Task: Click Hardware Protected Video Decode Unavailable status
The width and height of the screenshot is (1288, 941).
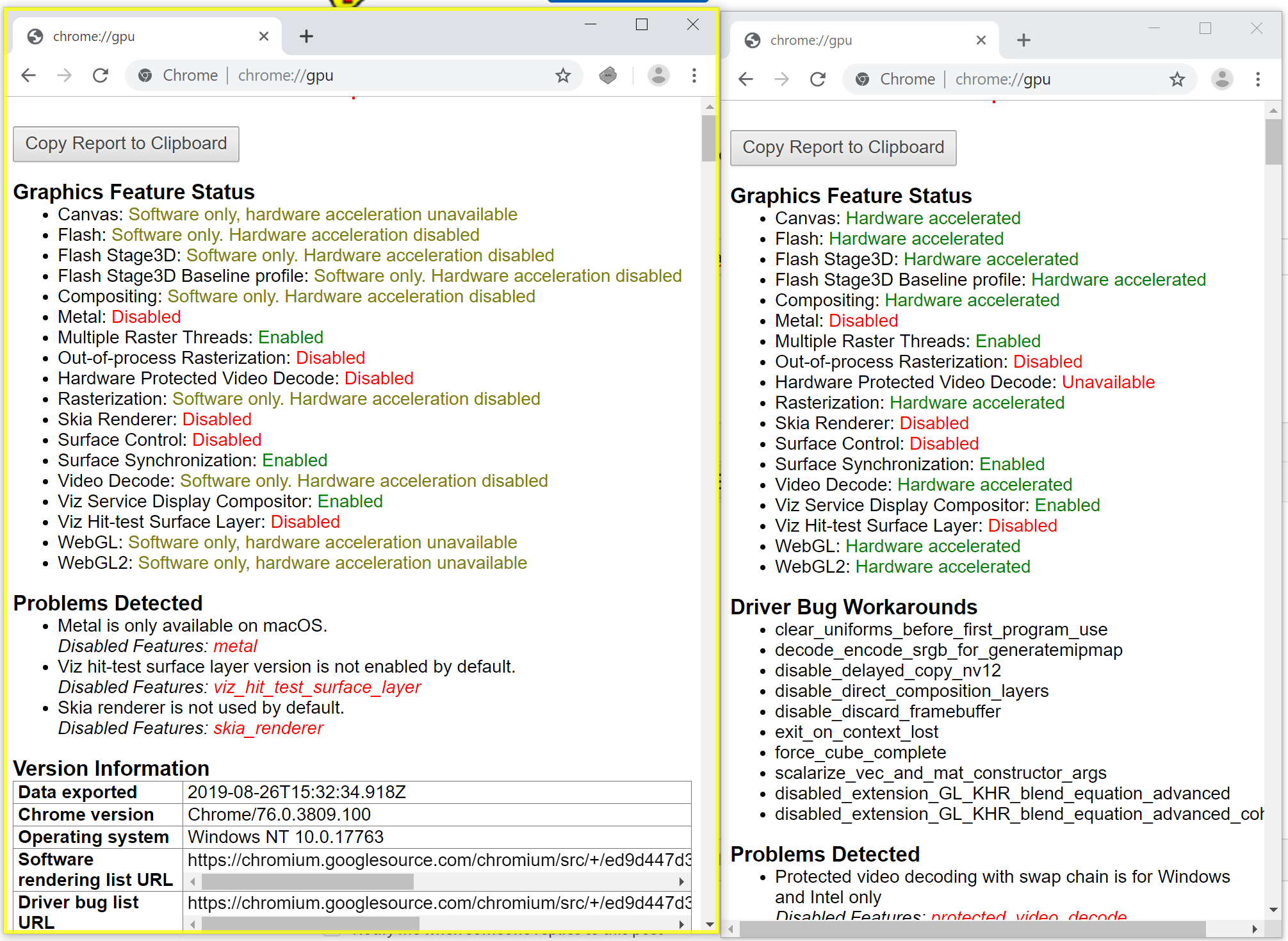Action: [x=1108, y=382]
